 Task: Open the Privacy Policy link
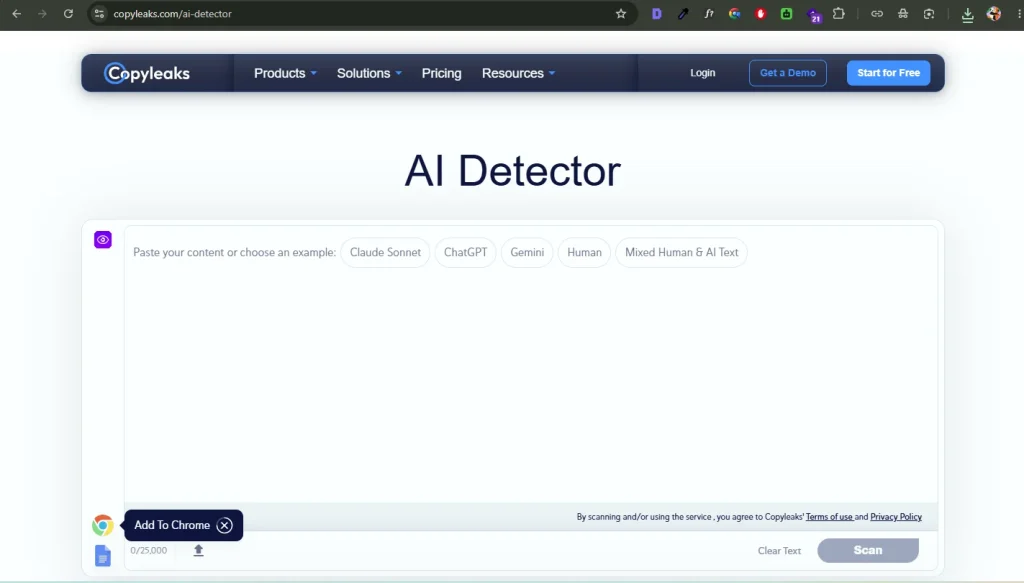click(896, 516)
